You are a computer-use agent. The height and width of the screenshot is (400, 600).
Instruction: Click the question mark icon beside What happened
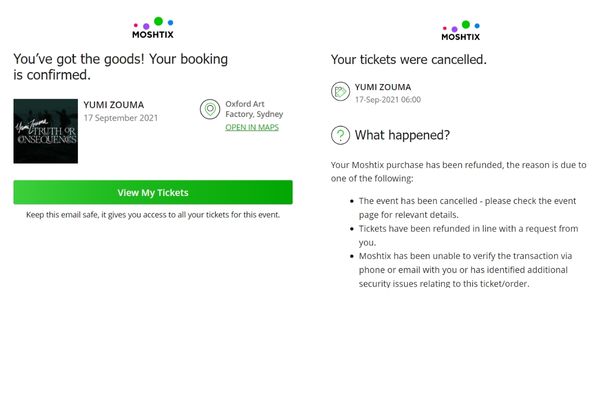pos(340,135)
